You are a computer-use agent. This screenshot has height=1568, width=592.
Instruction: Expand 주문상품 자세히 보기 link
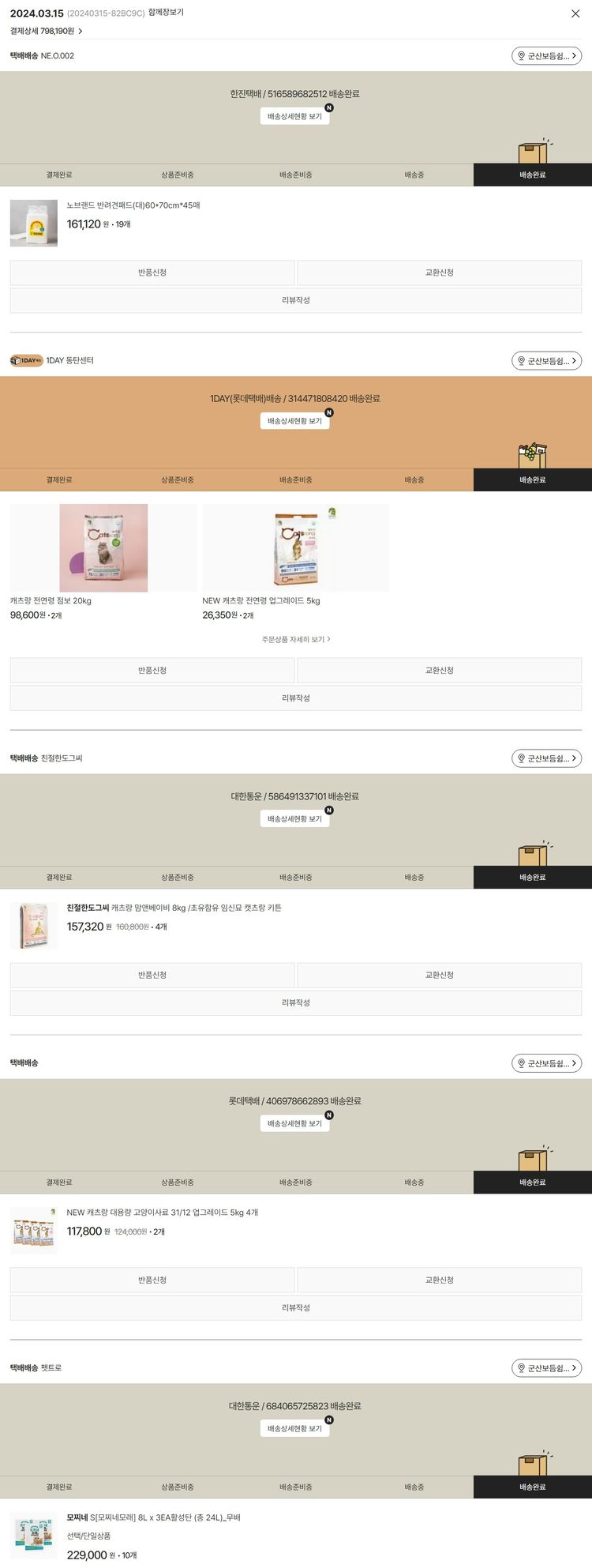(x=296, y=639)
